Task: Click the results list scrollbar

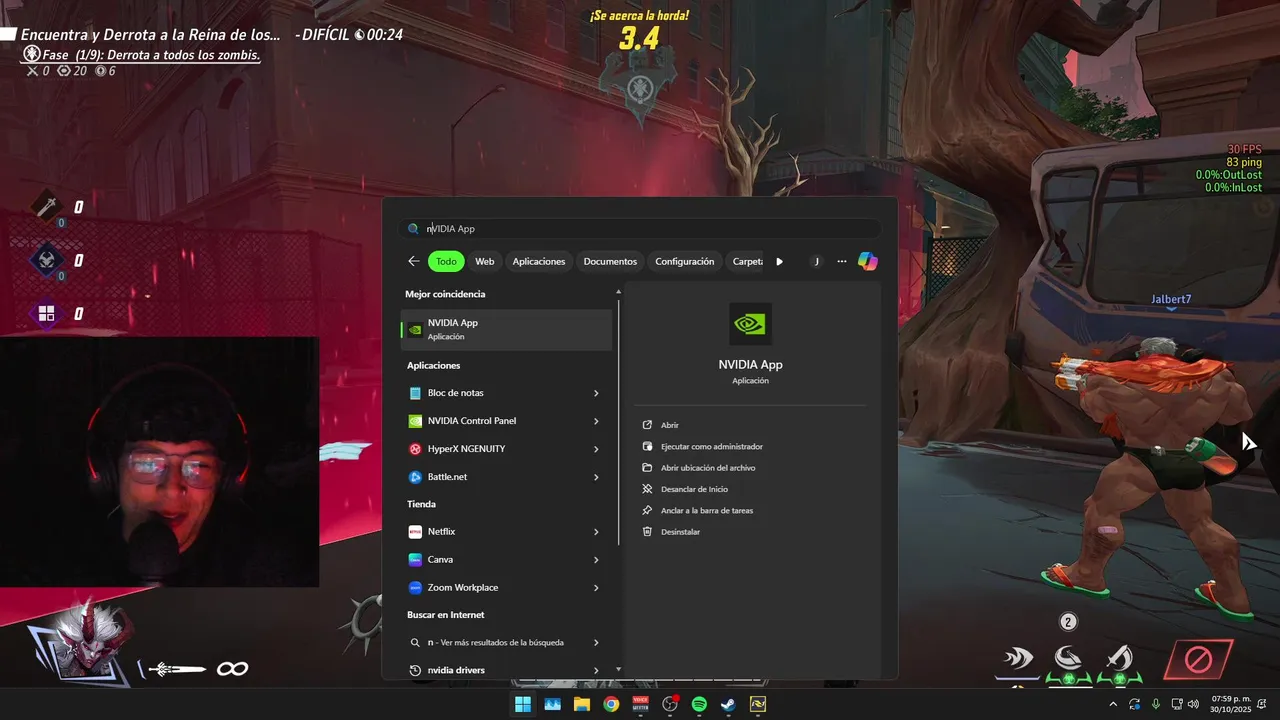Action: click(618, 420)
